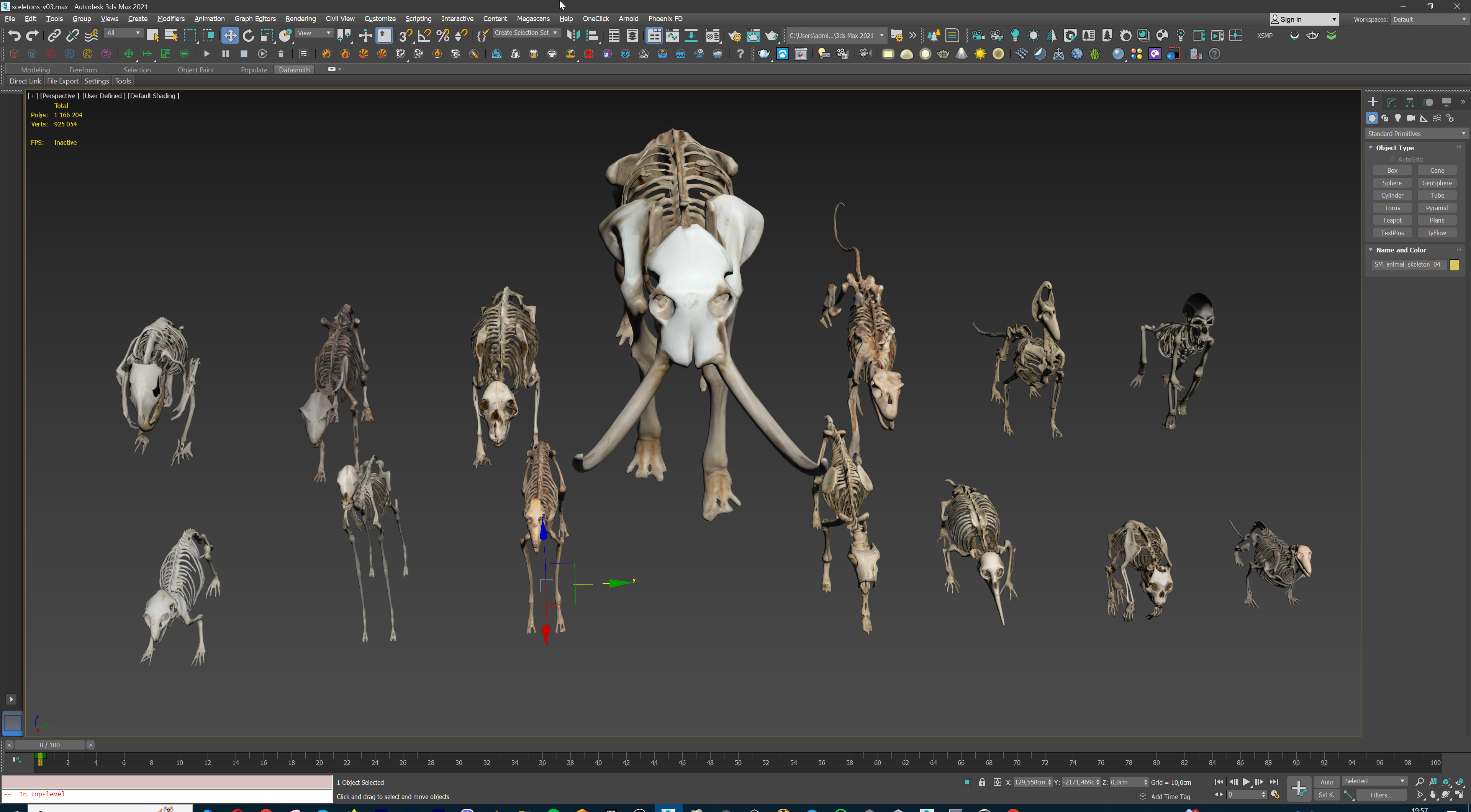Click the object name field SM_animal_skeleton_04
The height and width of the screenshot is (812, 1471).
pyautogui.click(x=1409, y=264)
